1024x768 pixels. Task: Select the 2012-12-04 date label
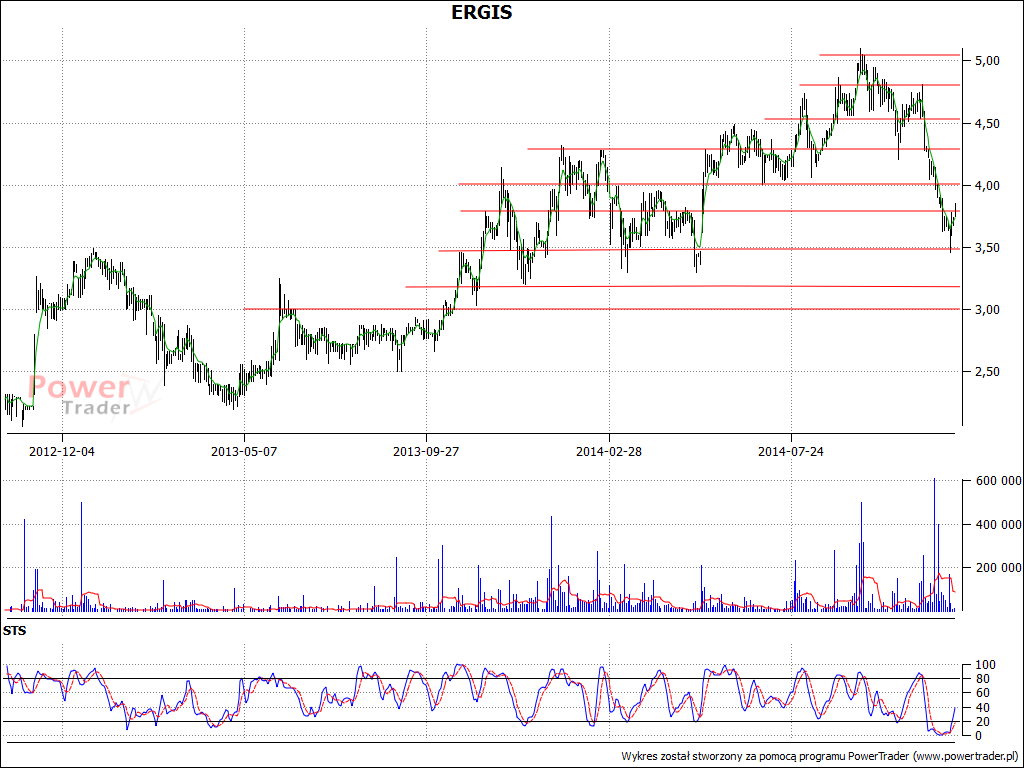[x=62, y=452]
